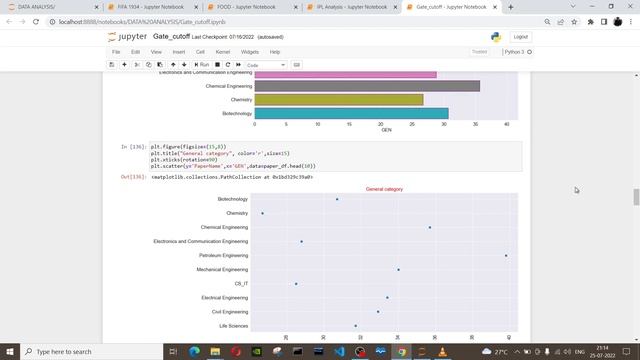
Task: Copy selected cells from the toolbar
Action: (149, 65)
